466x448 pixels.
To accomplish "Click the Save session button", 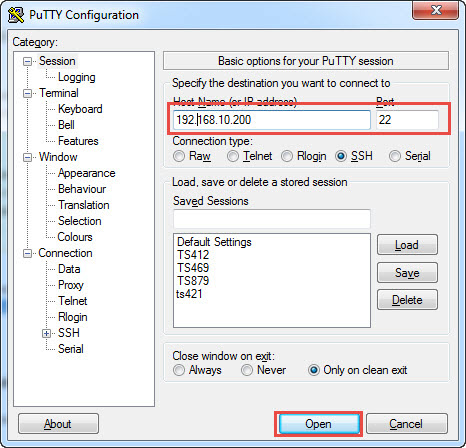I will pyautogui.click(x=407, y=273).
